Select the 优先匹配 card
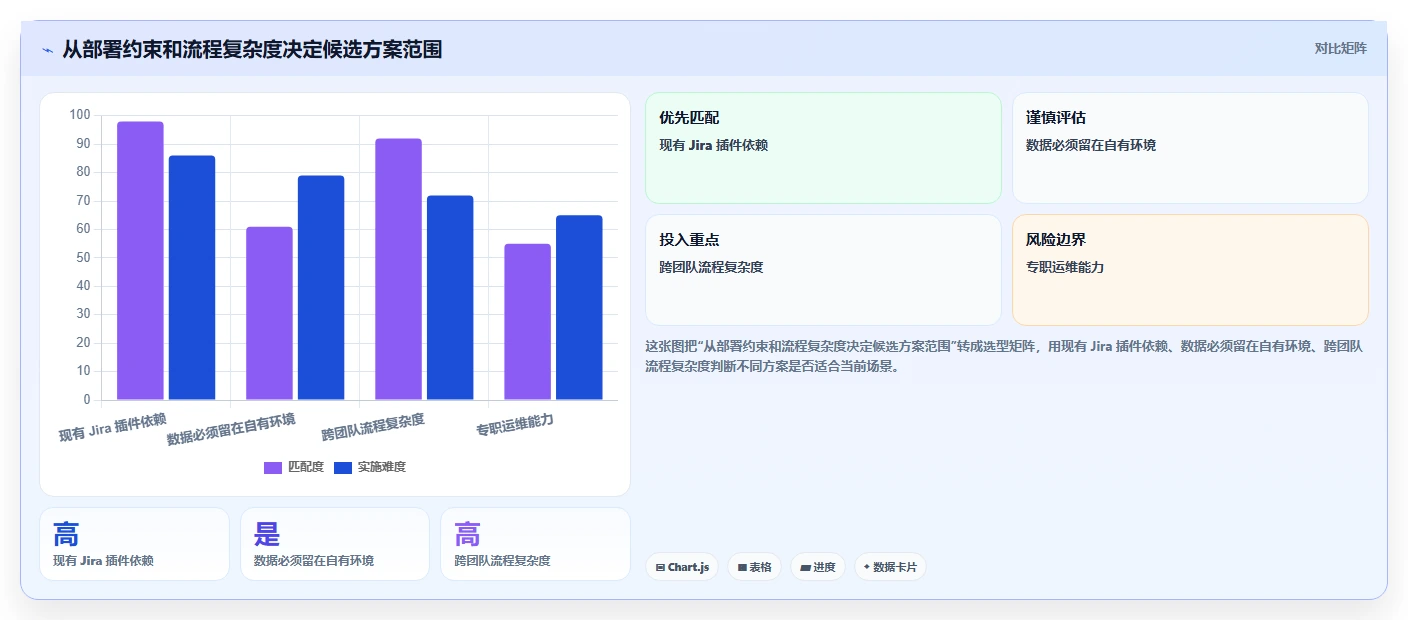Image resolution: width=1408 pixels, height=620 pixels. click(x=823, y=148)
